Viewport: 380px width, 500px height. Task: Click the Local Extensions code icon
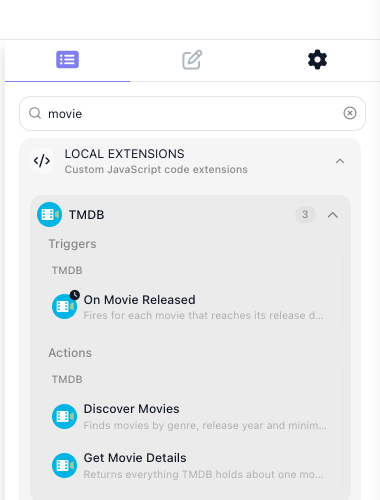point(42,161)
